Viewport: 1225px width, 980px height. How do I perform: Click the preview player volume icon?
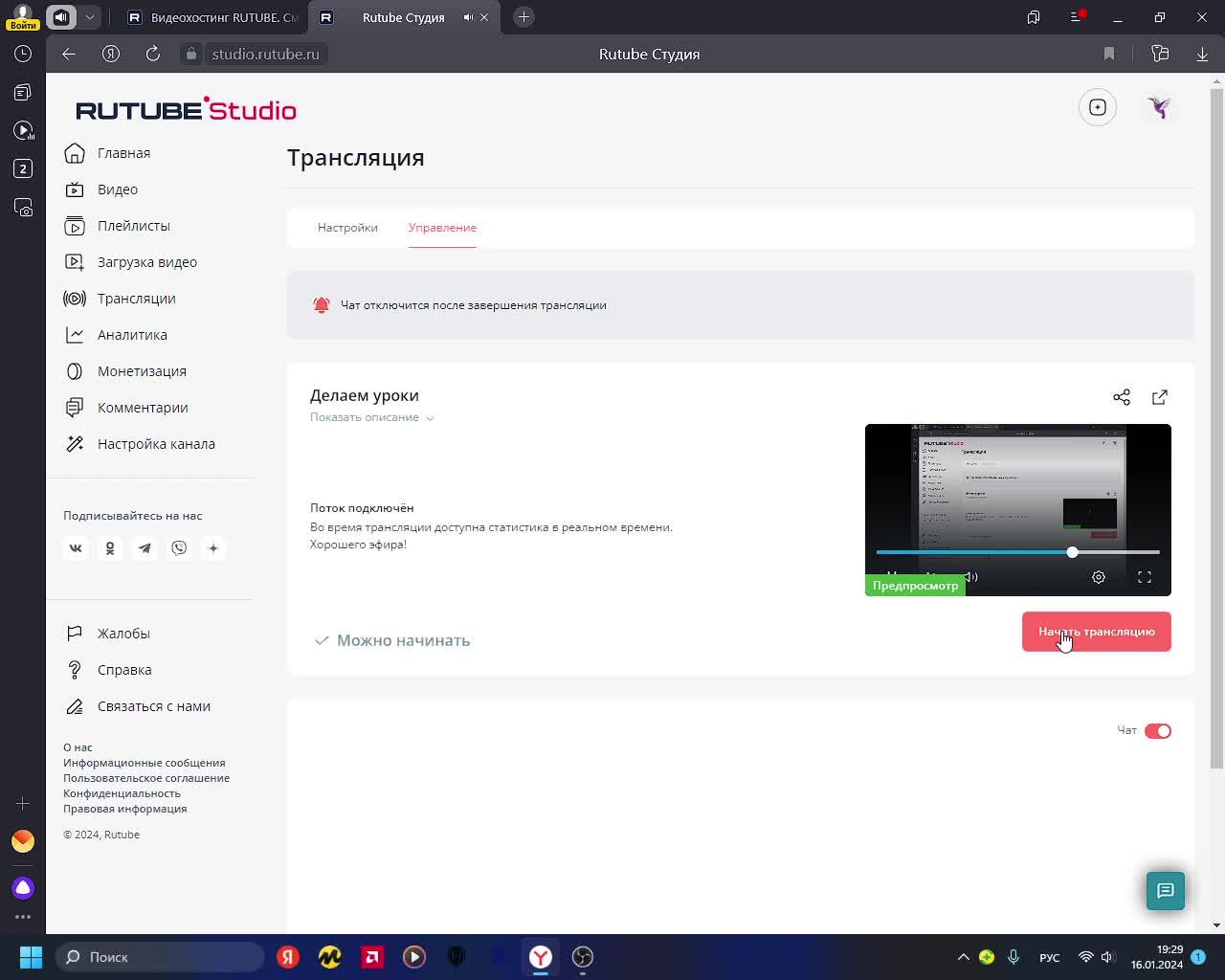click(970, 577)
